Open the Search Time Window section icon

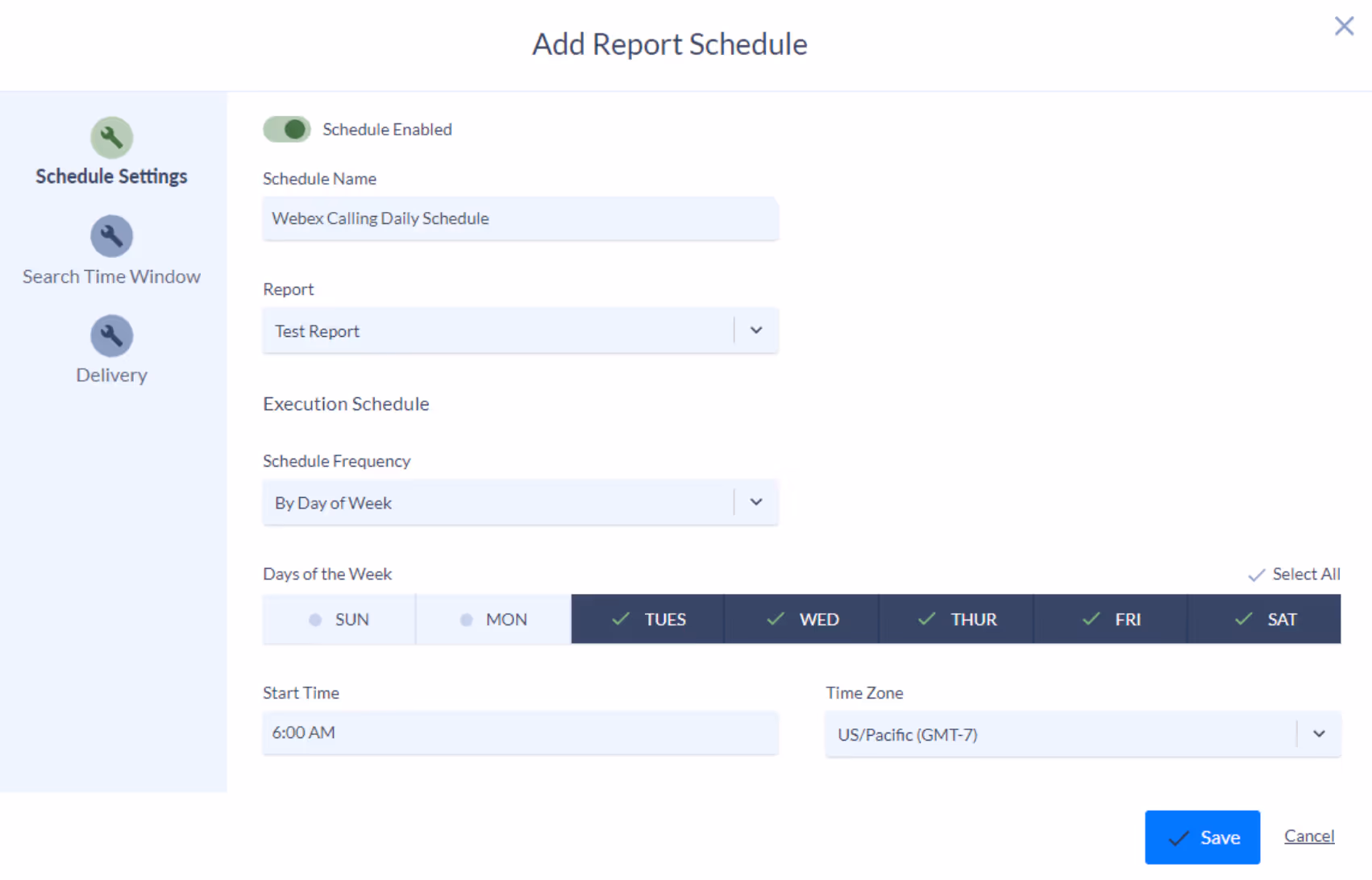[111, 235]
